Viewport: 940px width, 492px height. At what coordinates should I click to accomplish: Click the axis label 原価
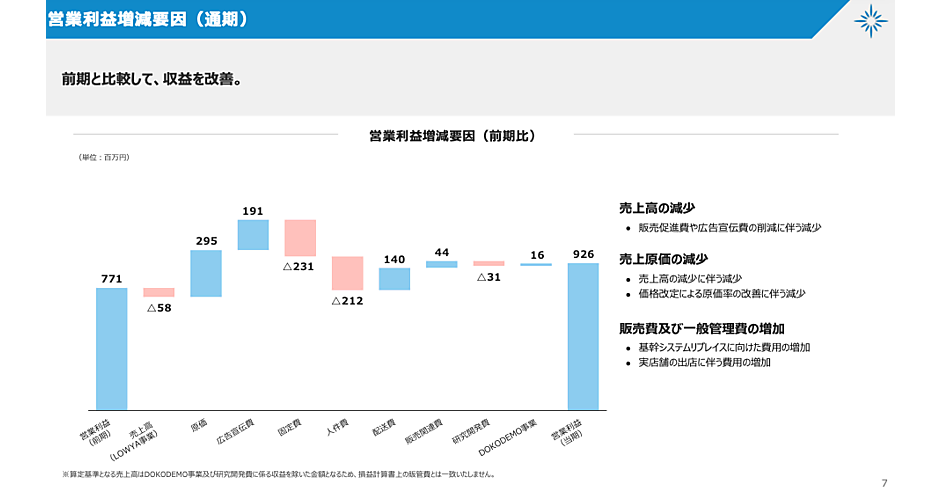(x=199, y=425)
